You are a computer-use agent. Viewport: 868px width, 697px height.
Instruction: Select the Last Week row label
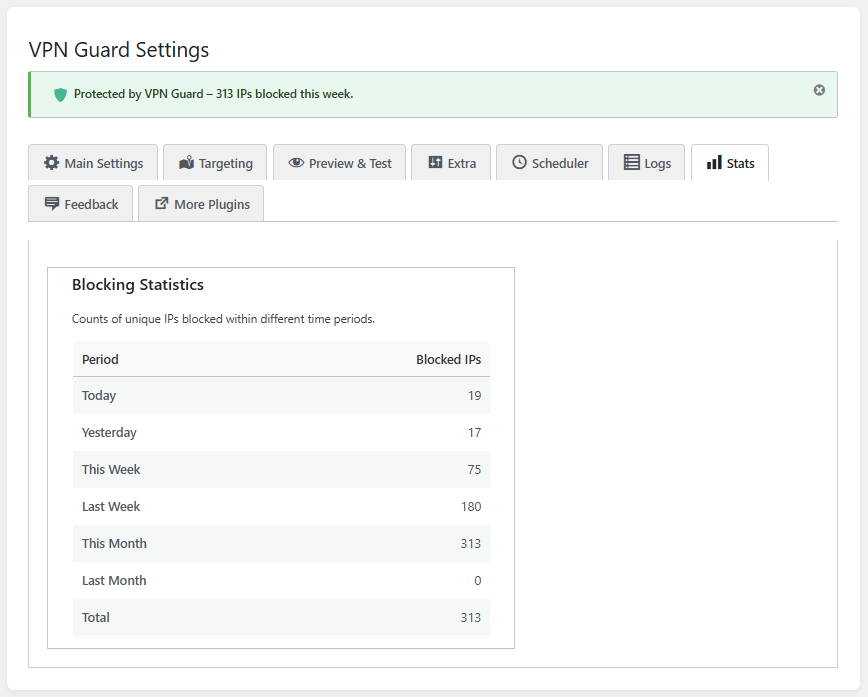[111, 507]
